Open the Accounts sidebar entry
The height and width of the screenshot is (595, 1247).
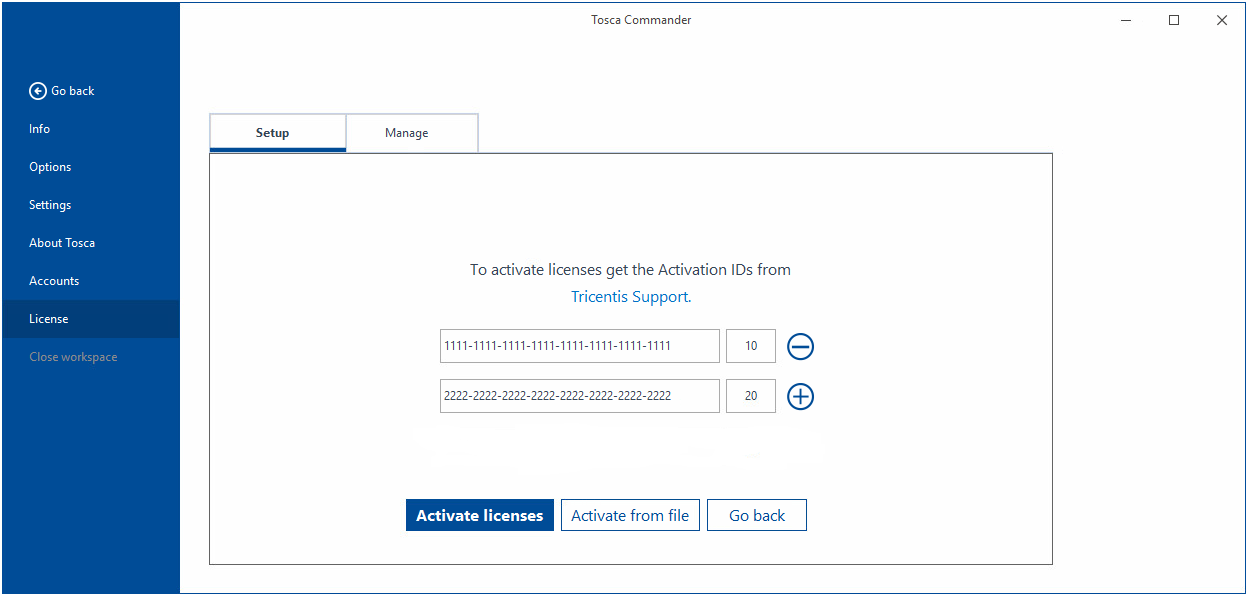pyautogui.click(x=54, y=281)
